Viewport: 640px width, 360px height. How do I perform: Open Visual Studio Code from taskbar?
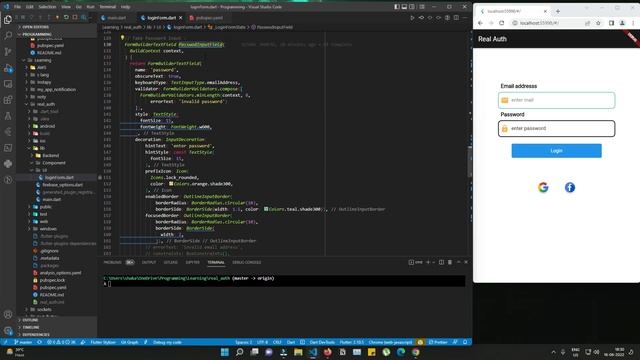click(313, 352)
